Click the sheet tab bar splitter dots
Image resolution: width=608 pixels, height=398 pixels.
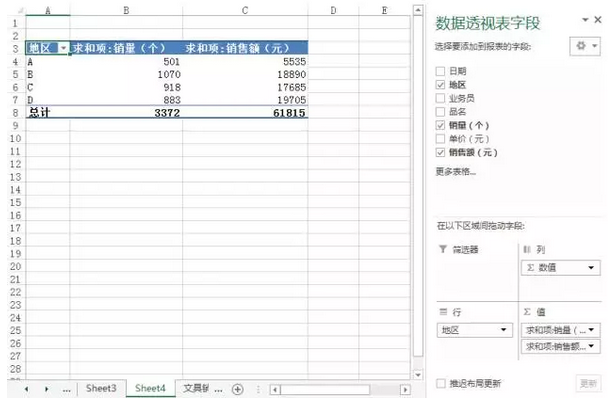[x=258, y=389]
